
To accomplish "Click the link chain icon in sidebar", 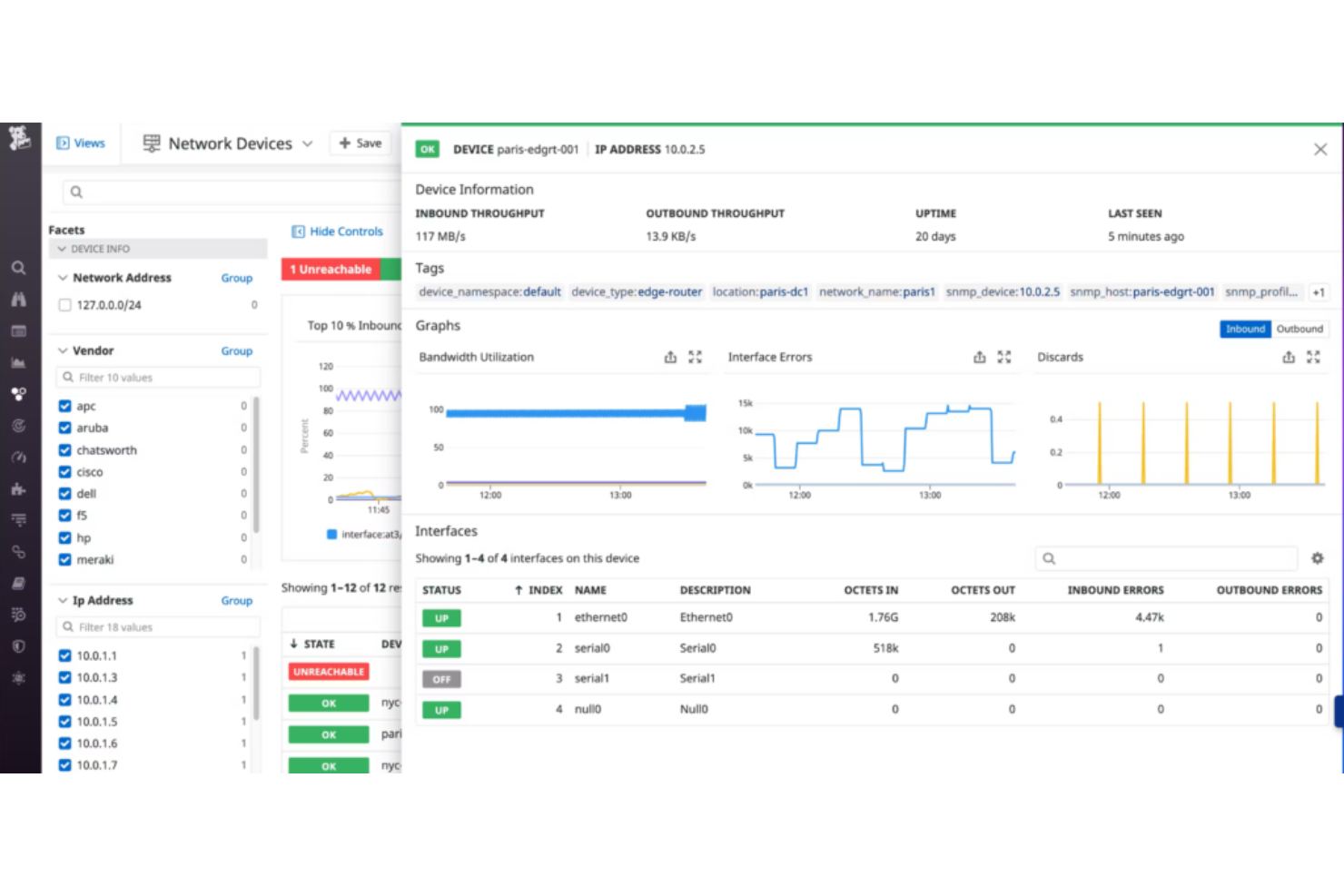I will [18, 552].
